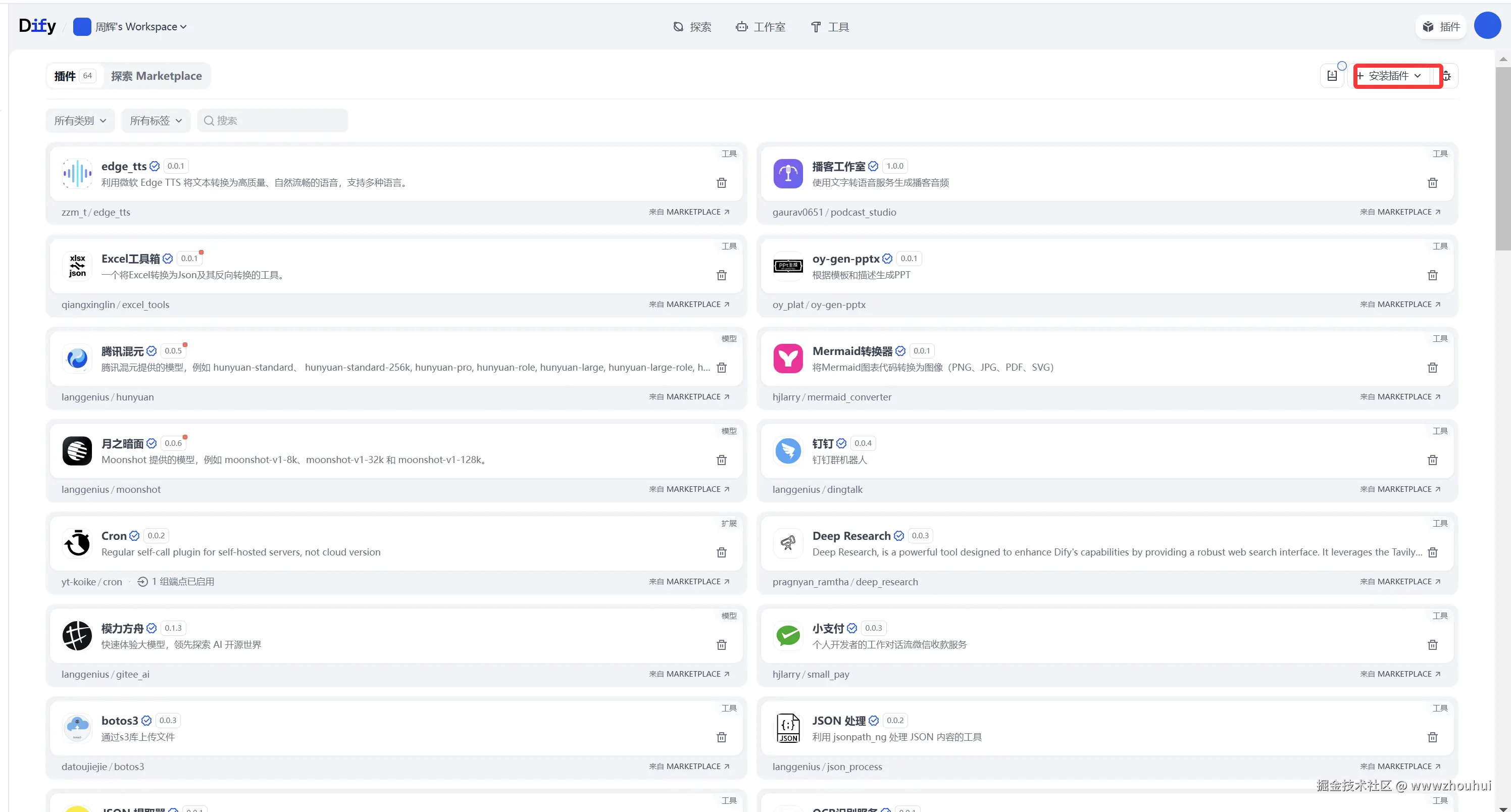This screenshot has width=1511, height=812.
Task: Switch to 探索 Marketplace tab
Action: tap(156, 76)
